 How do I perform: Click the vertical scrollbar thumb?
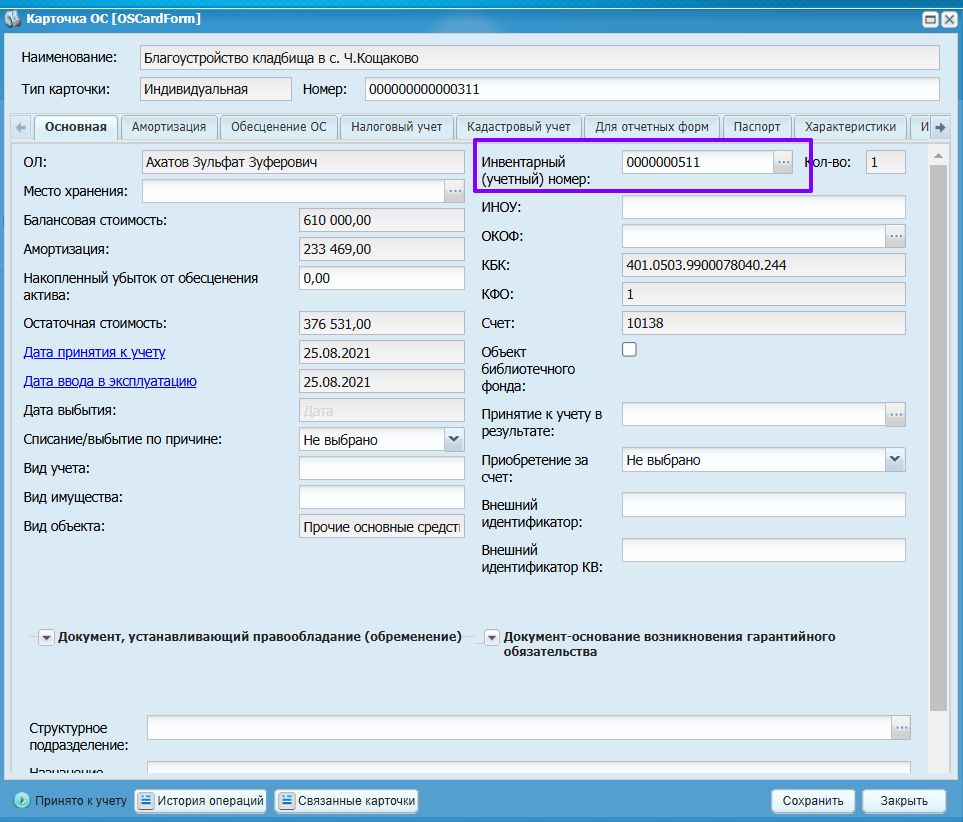tap(938, 437)
